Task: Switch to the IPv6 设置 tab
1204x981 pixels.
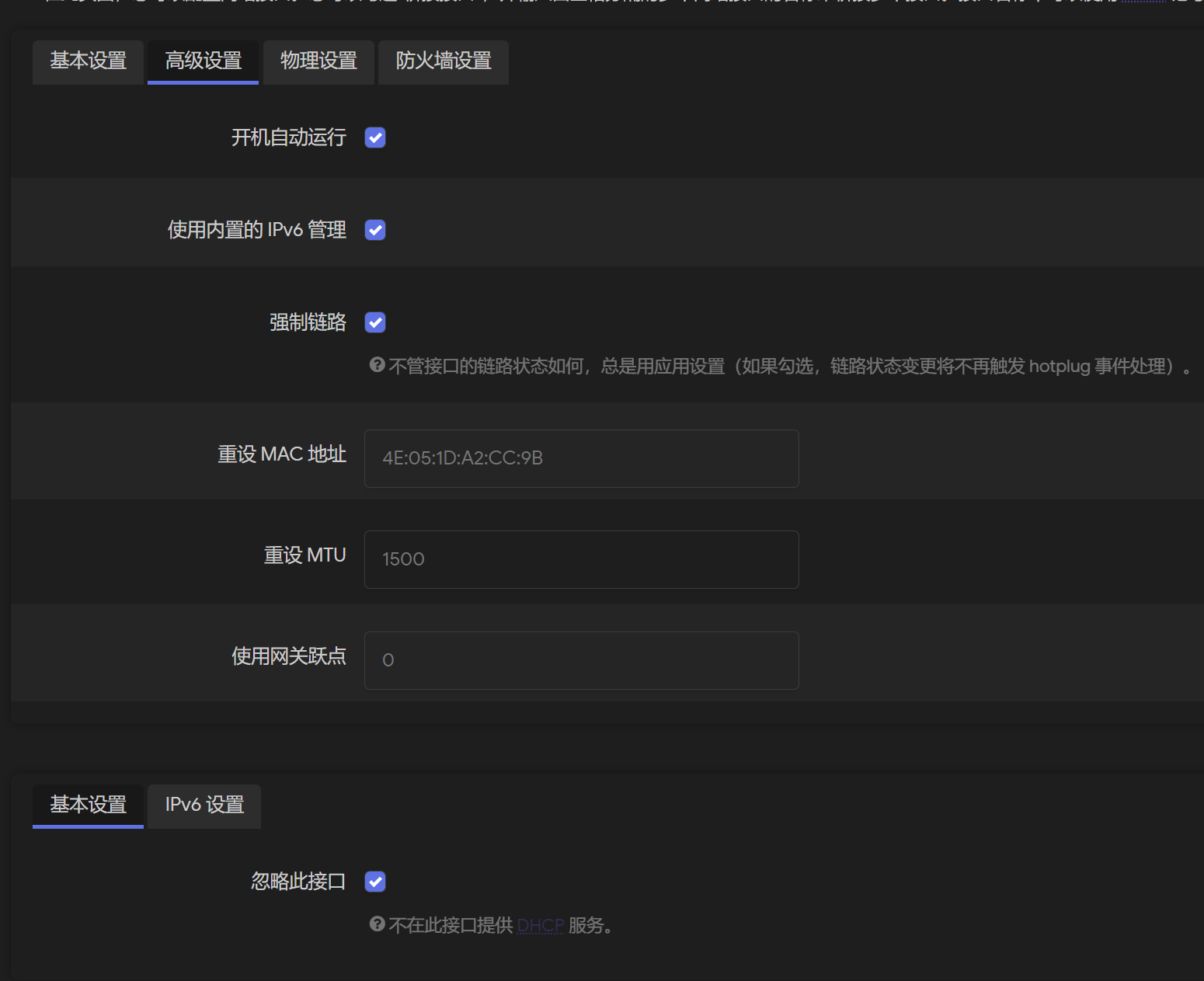Action: pyautogui.click(x=204, y=805)
